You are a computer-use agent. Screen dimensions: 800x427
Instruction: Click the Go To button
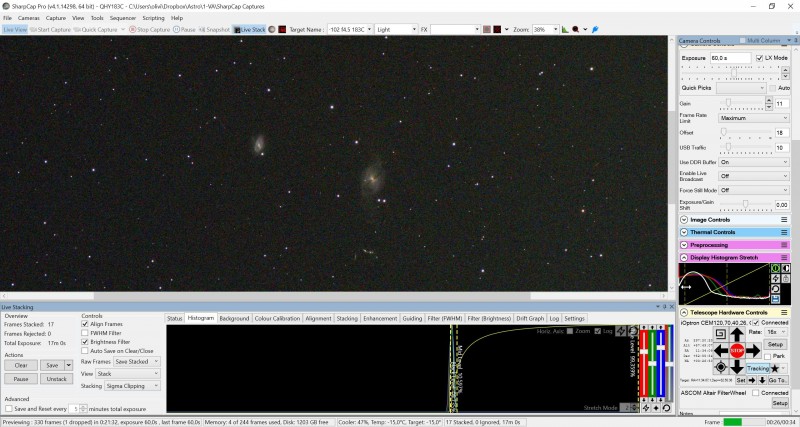[778, 381]
